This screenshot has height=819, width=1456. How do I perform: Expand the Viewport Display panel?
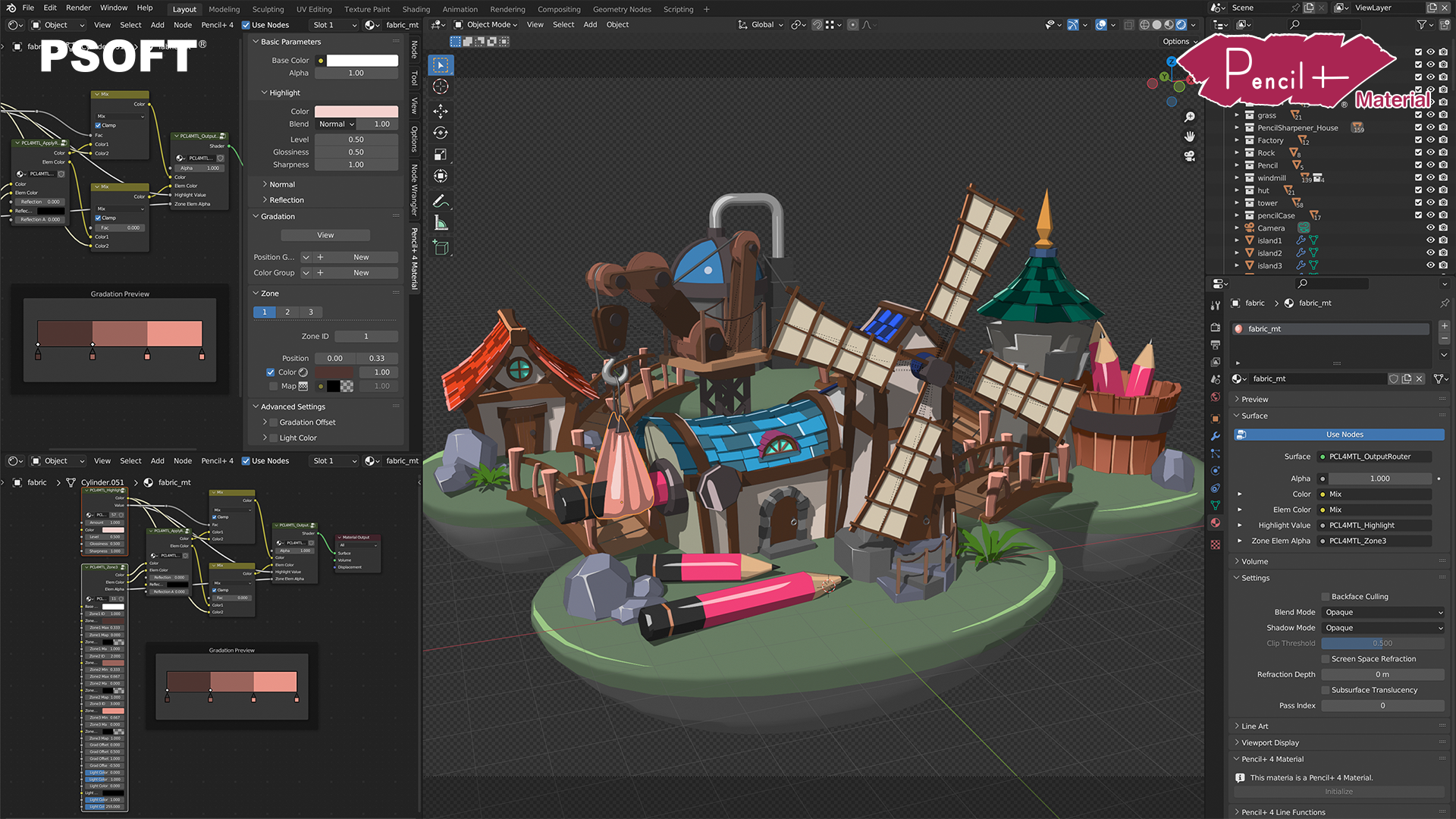[1270, 743]
